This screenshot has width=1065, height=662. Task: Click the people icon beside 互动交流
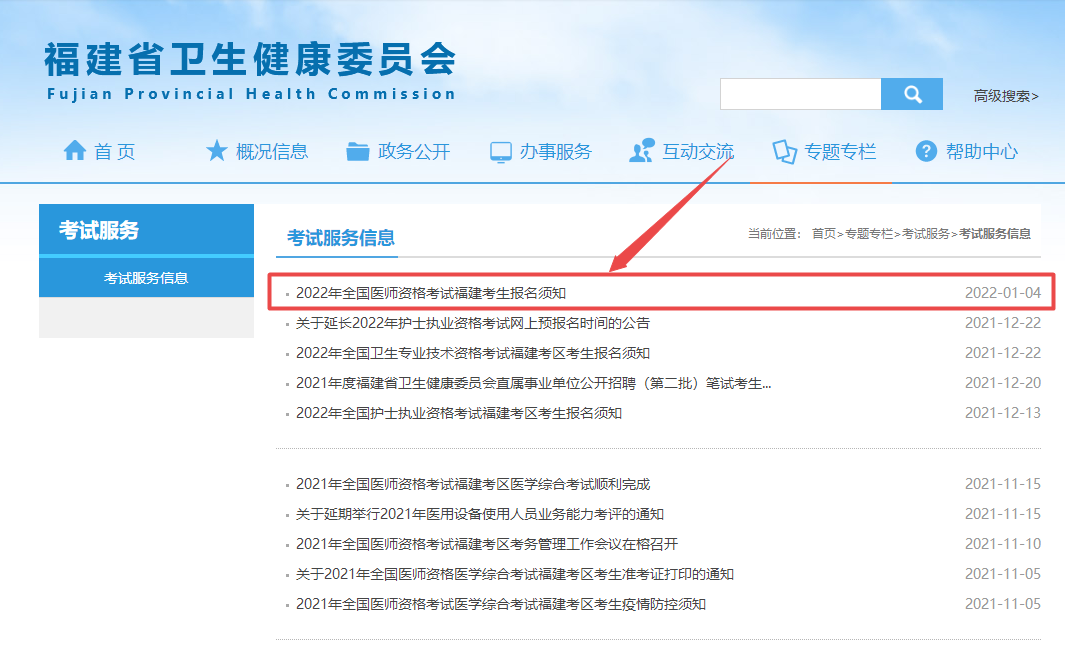tap(642, 151)
